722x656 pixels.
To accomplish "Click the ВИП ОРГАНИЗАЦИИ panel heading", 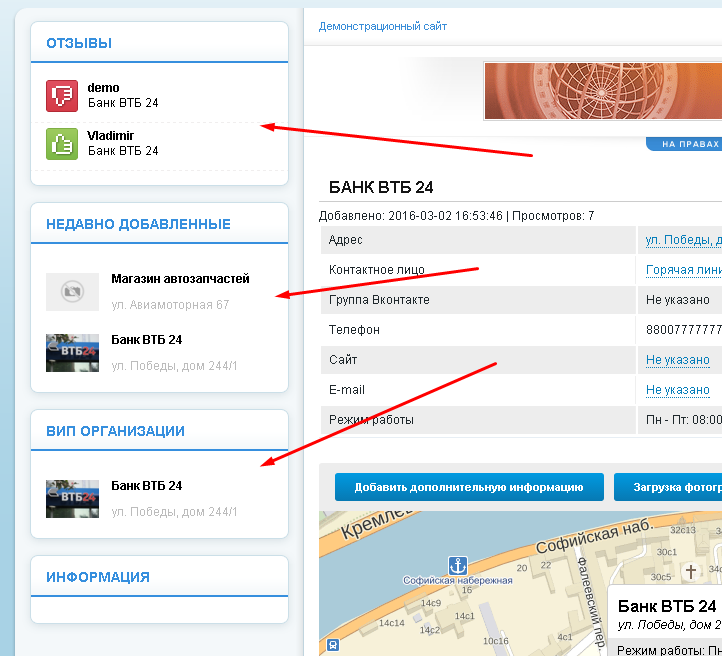I will (115, 431).
